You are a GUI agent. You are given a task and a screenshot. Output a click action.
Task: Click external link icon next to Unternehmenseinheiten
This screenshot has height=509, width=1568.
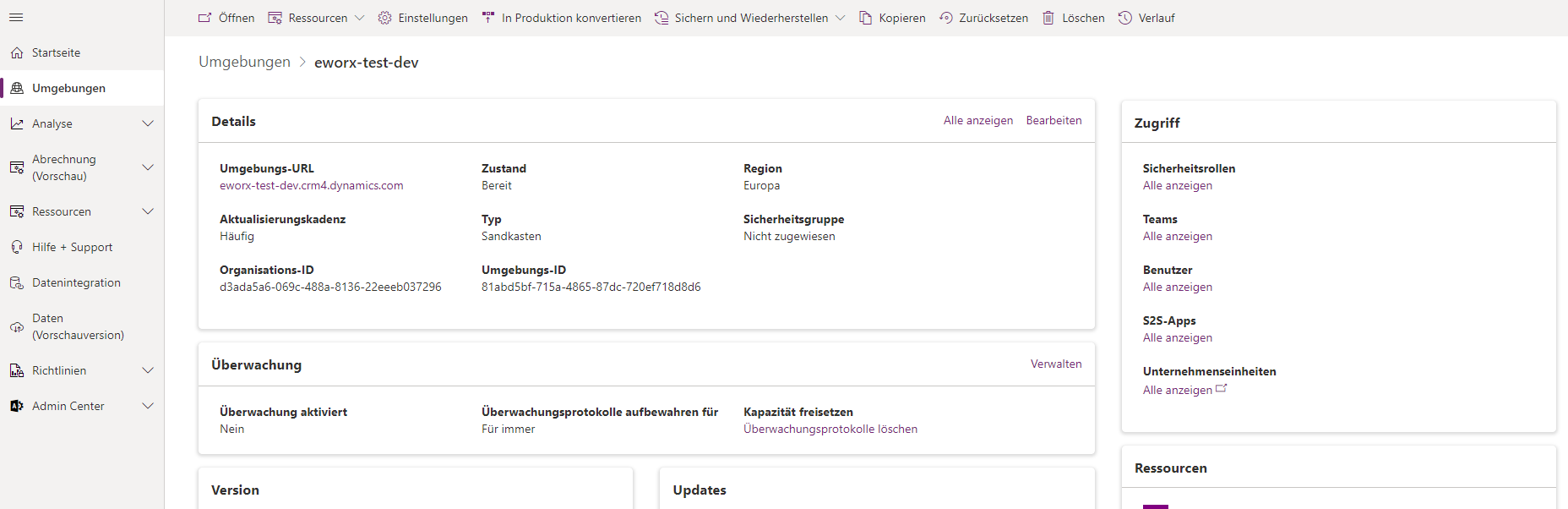tap(1221, 389)
